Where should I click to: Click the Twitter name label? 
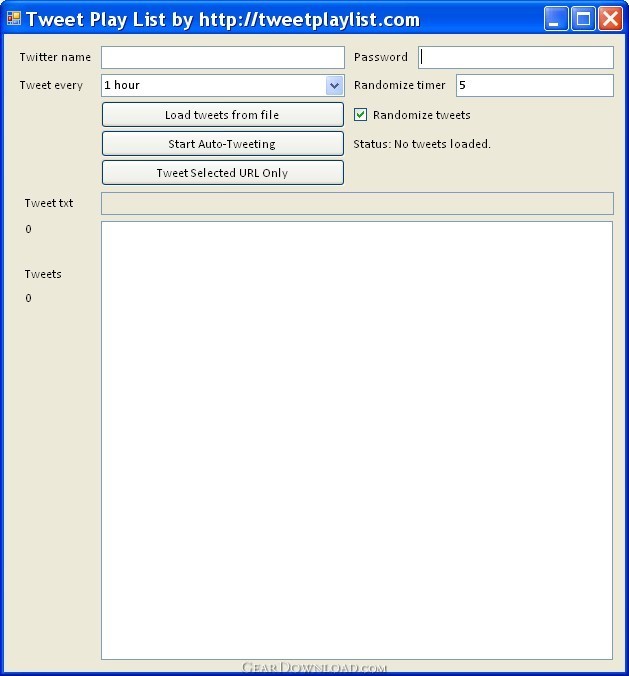pyautogui.click(x=55, y=57)
